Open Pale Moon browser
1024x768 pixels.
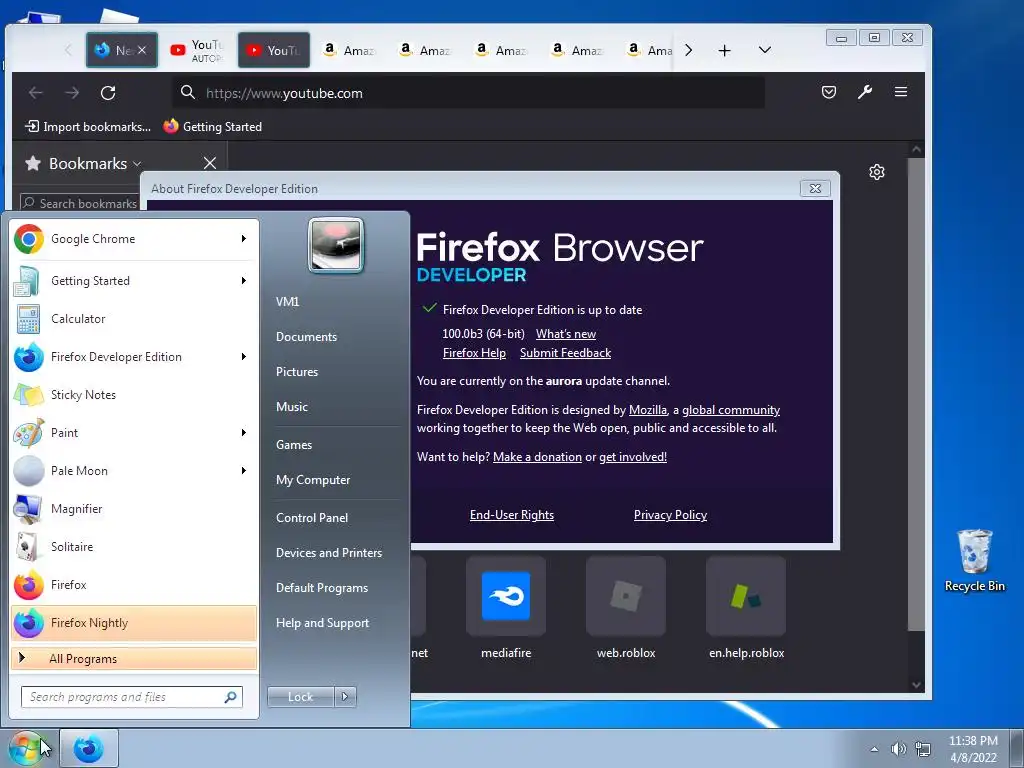coord(134,471)
